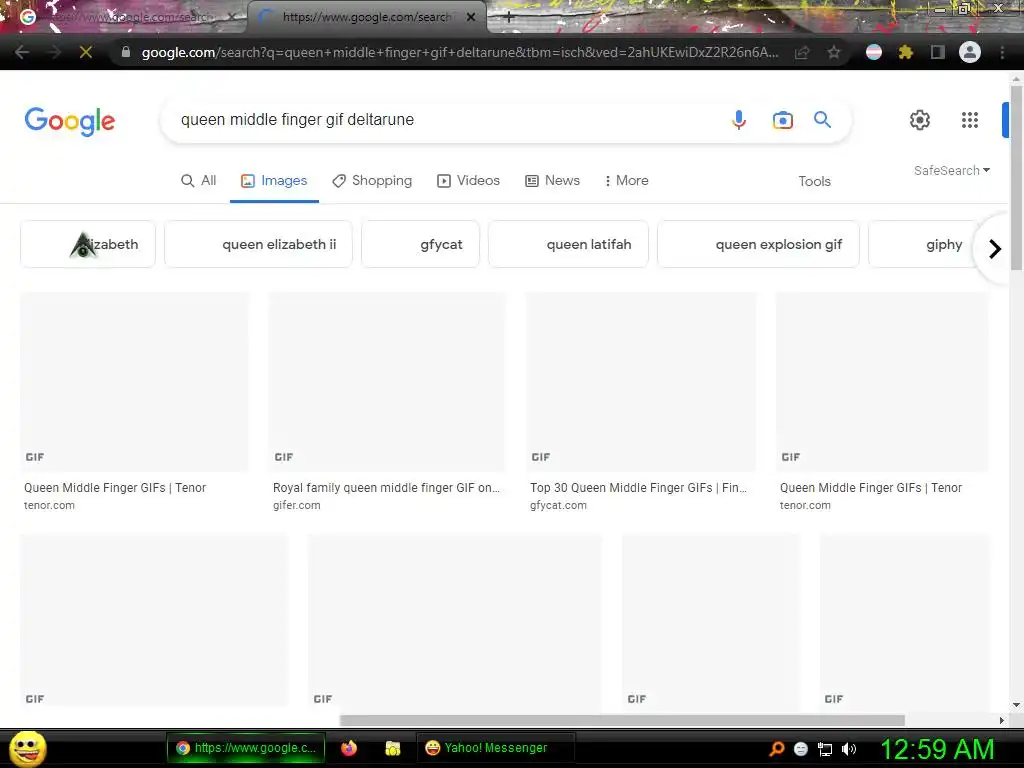Close the active google.com/search tab
Image resolution: width=1024 pixels, height=768 pixels.
[471, 17]
